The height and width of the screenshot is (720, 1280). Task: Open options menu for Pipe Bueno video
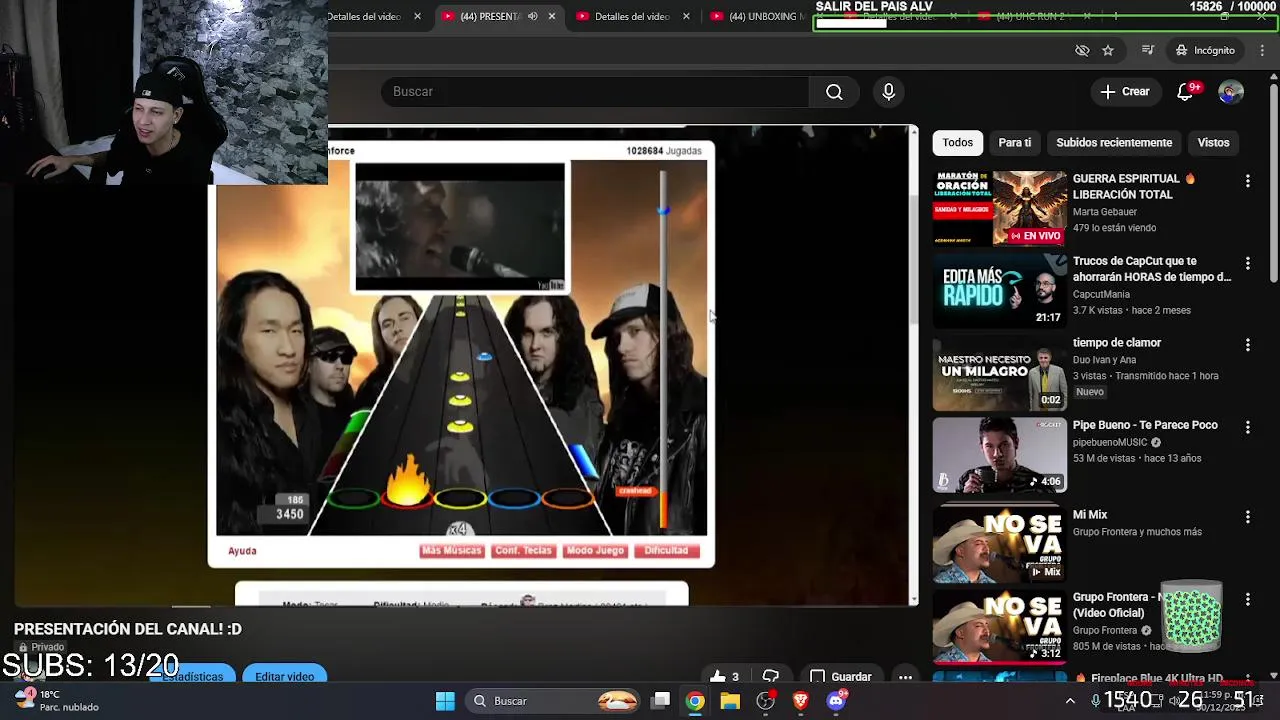pyautogui.click(x=1247, y=427)
